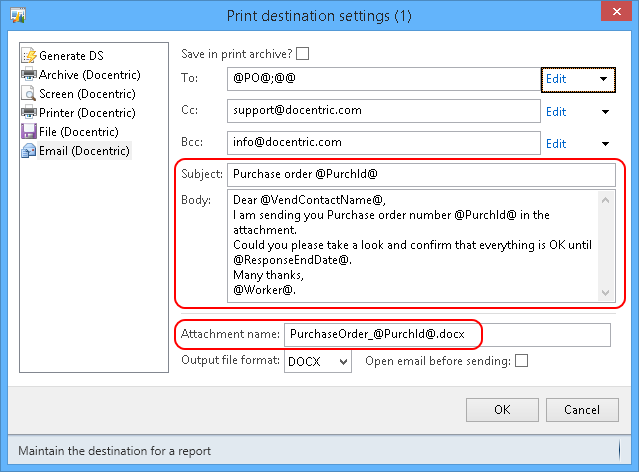
Task: Click the Body scrollbar down arrow
Action: pyautogui.click(x=606, y=293)
